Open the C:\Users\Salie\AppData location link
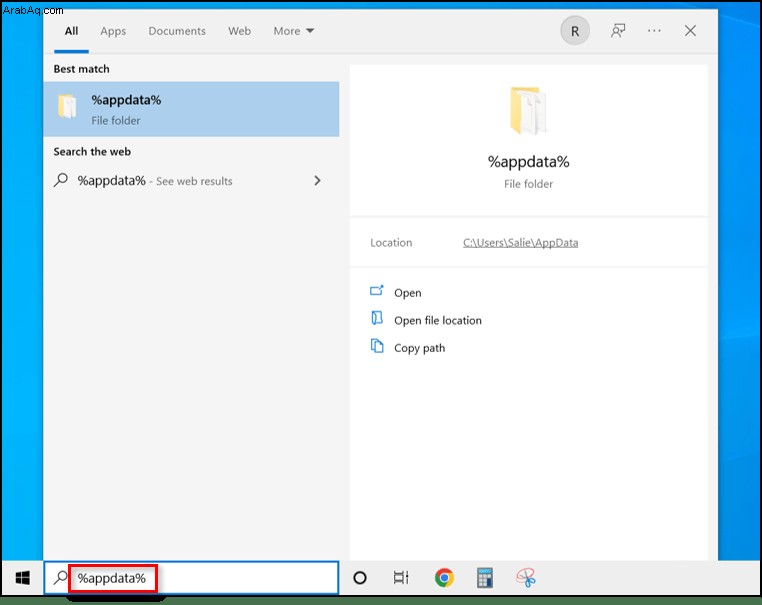Image resolution: width=762 pixels, height=605 pixels. (520, 242)
